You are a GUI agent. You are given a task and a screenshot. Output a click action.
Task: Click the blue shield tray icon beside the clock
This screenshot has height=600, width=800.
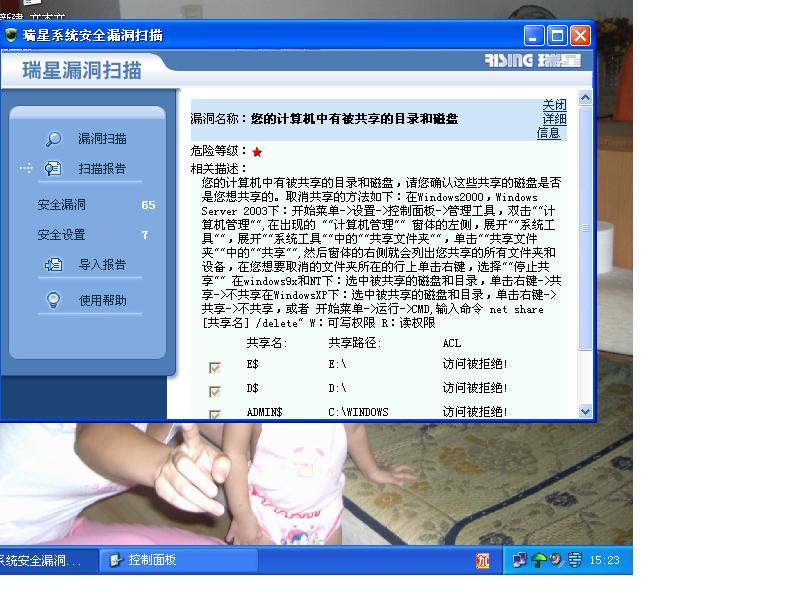point(575,560)
